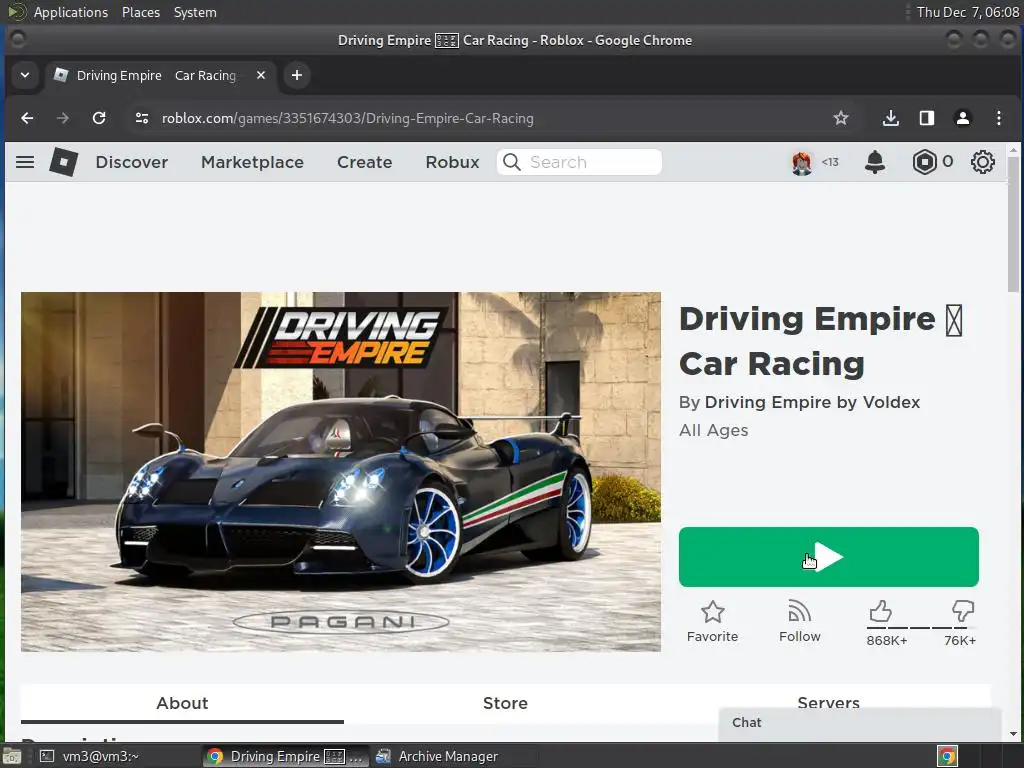Open the Chrome profile icon
The width and height of the screenshot is (1024, 768).
coord(963,118)
